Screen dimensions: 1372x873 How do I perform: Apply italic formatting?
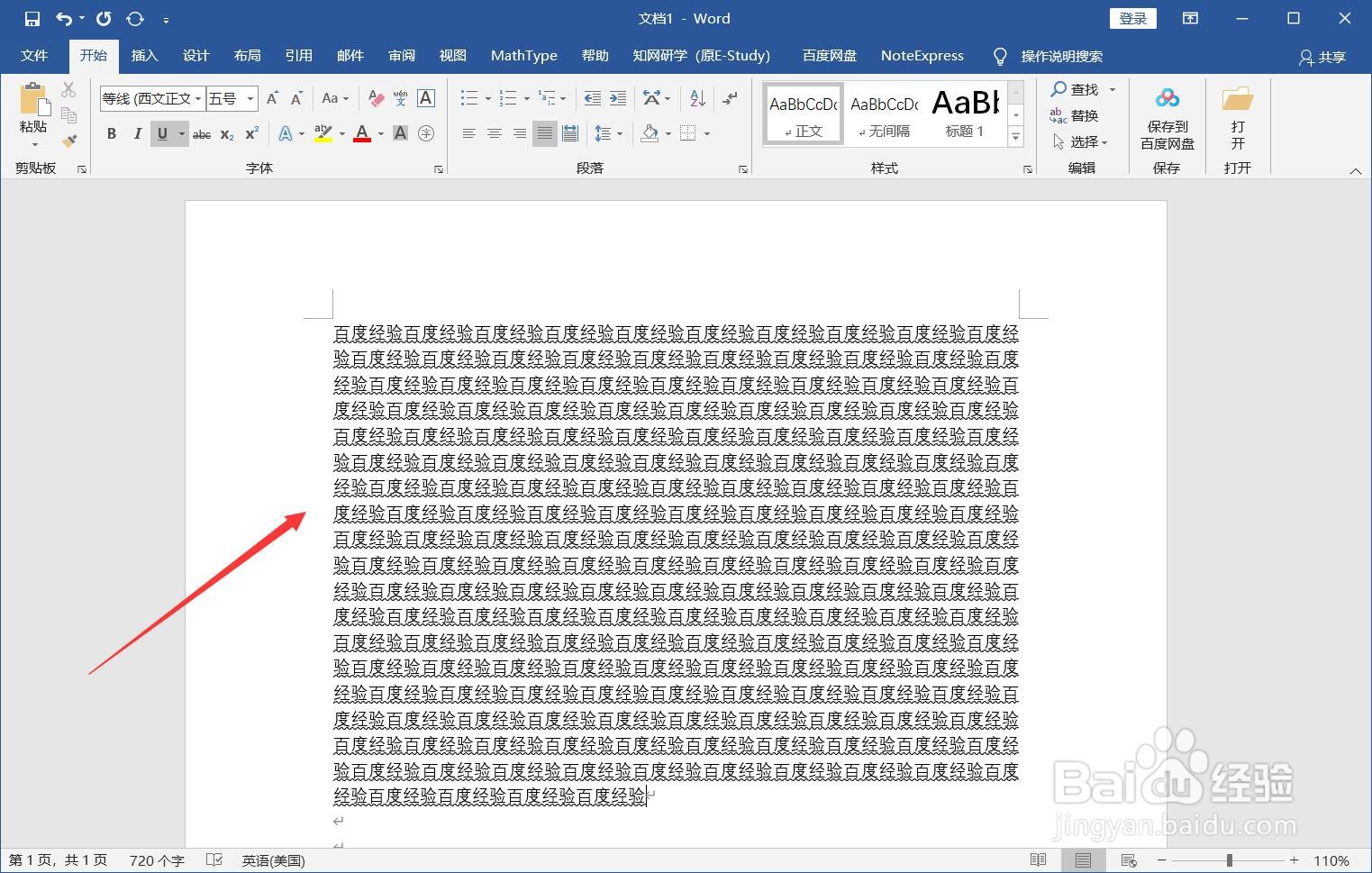coord(137,133)
